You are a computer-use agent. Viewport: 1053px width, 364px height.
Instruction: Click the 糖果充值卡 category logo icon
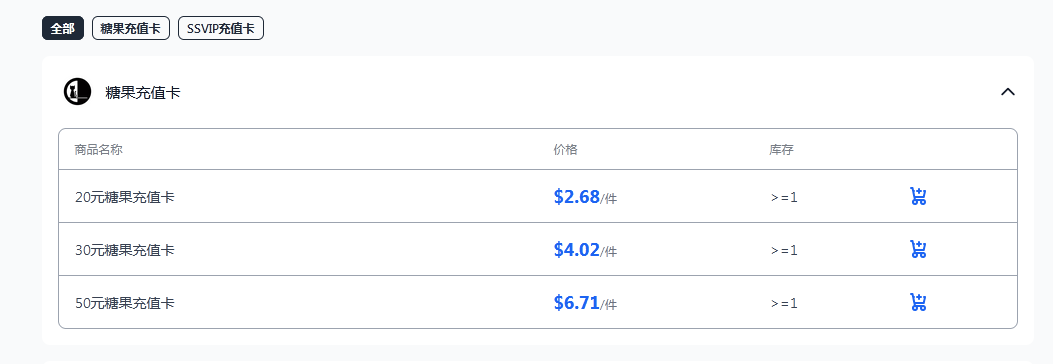77,92
